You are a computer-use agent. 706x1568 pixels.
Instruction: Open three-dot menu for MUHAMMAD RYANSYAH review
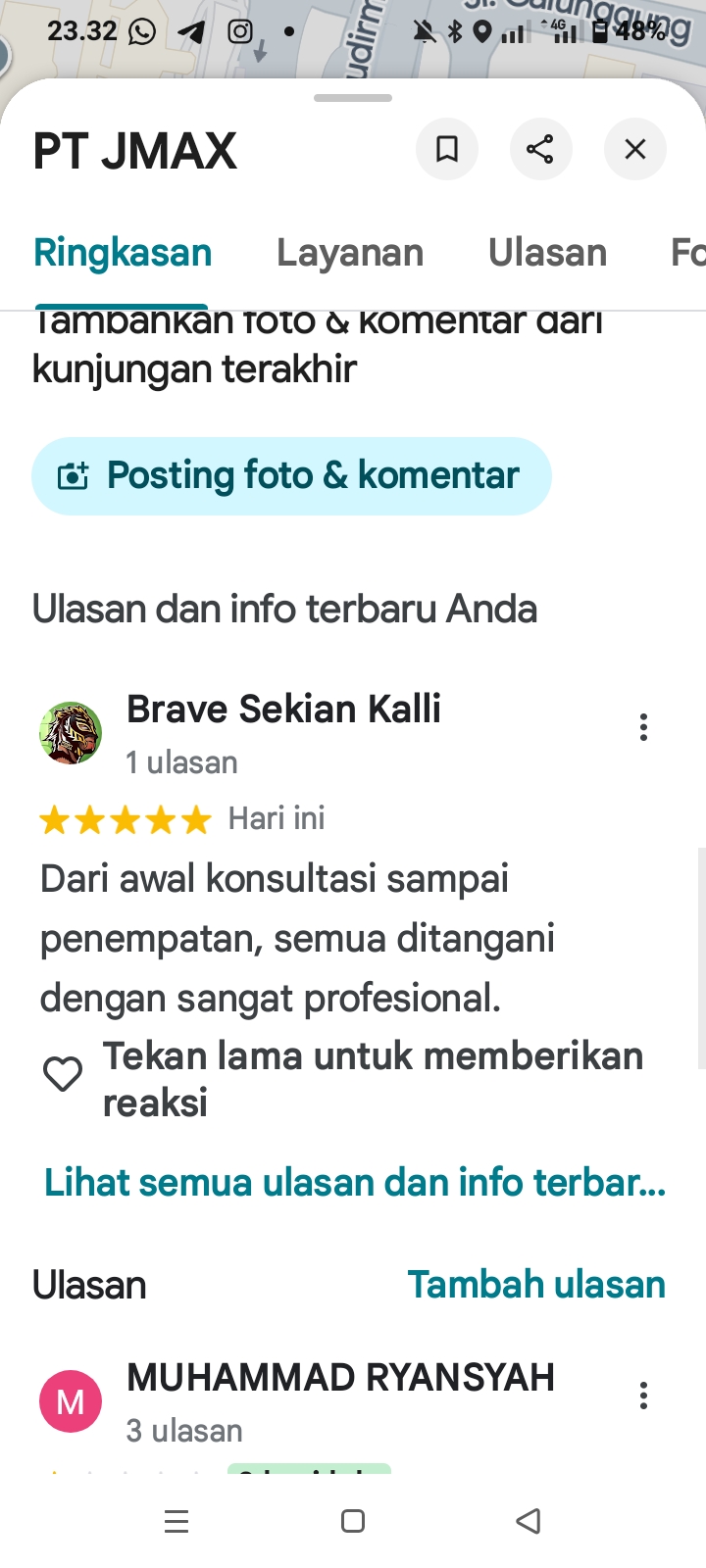[643, 1396]
